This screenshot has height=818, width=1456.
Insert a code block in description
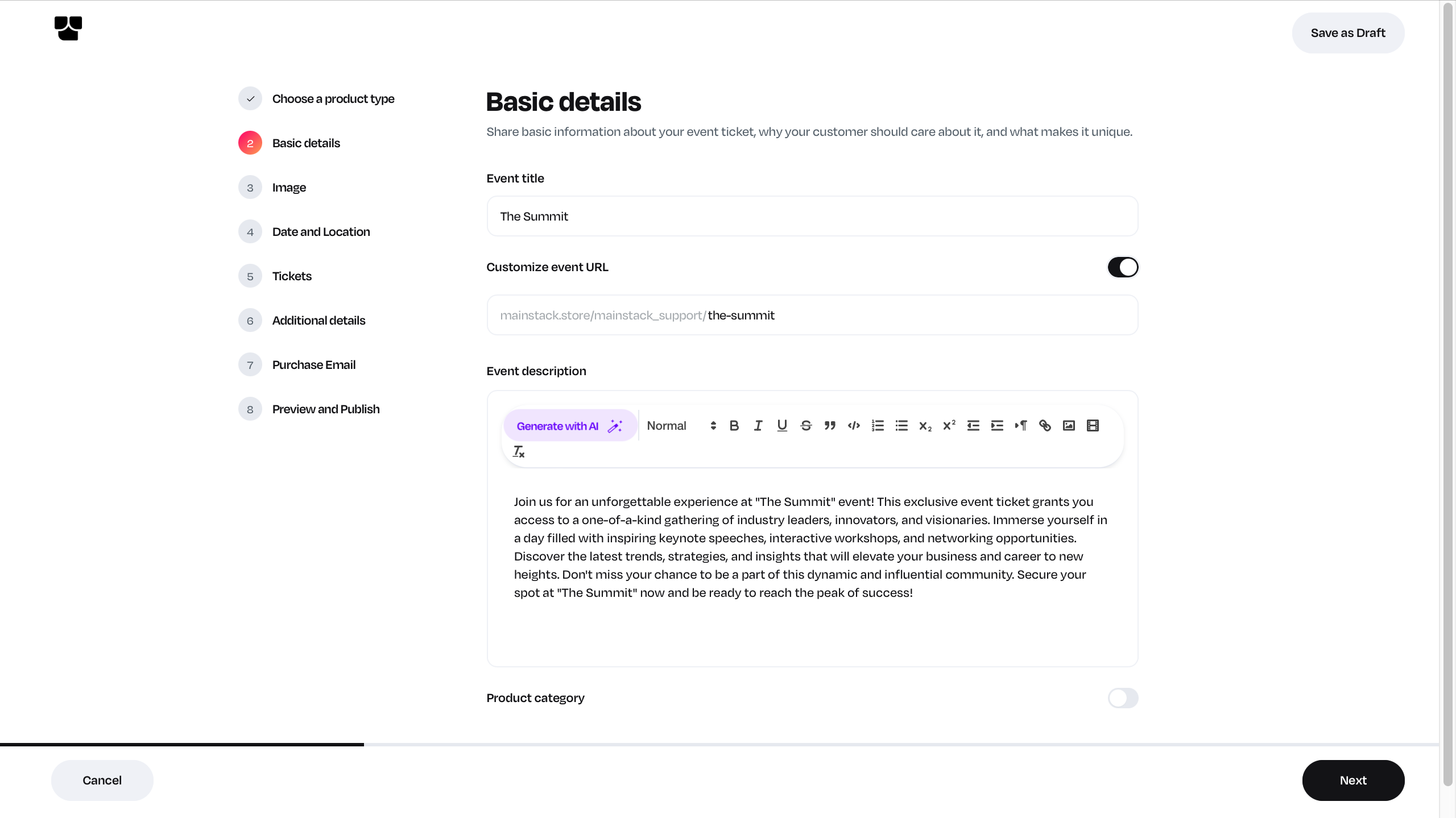click(854, 426)
